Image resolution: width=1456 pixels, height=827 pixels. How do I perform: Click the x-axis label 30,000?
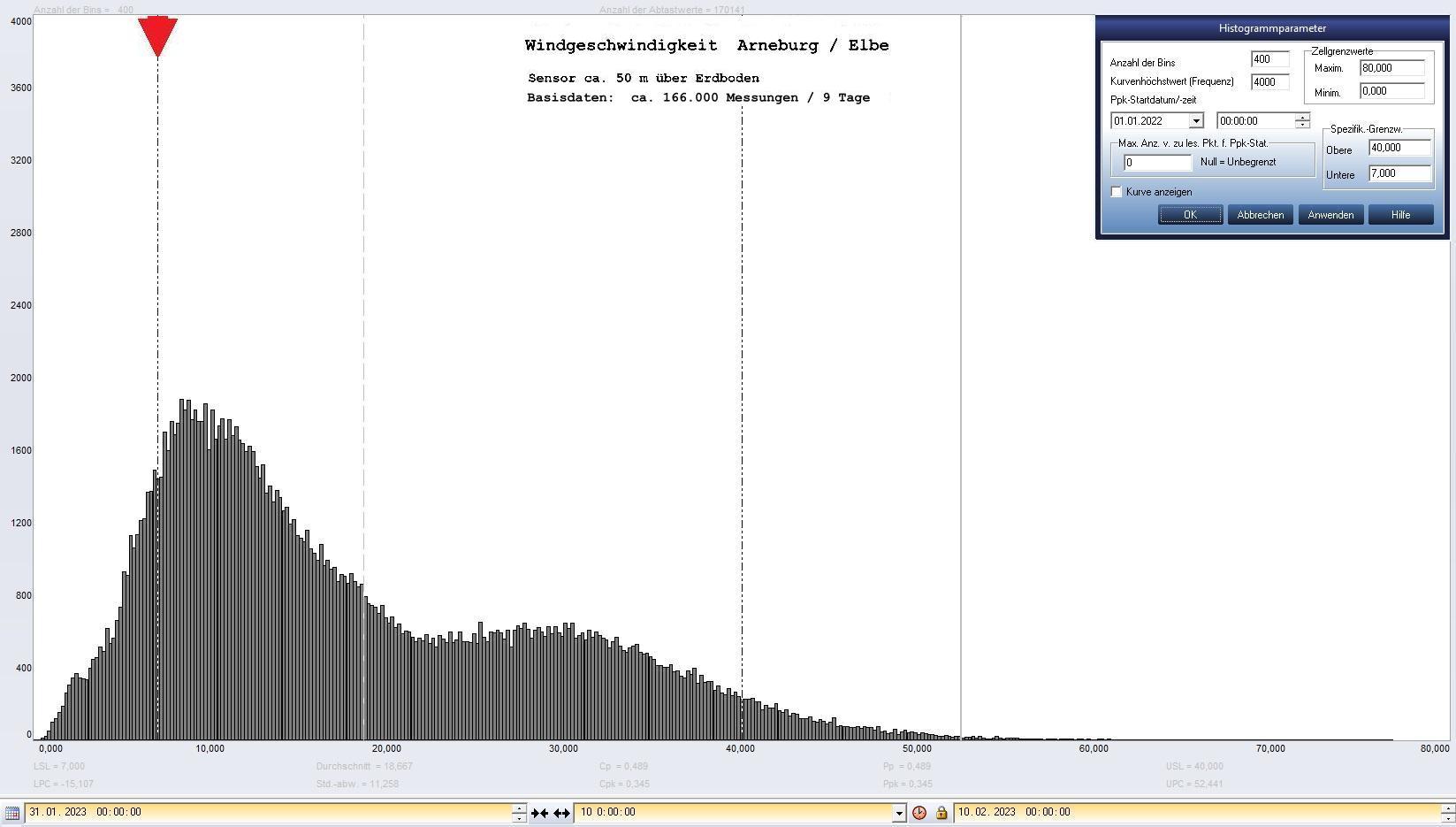[563, 748]
